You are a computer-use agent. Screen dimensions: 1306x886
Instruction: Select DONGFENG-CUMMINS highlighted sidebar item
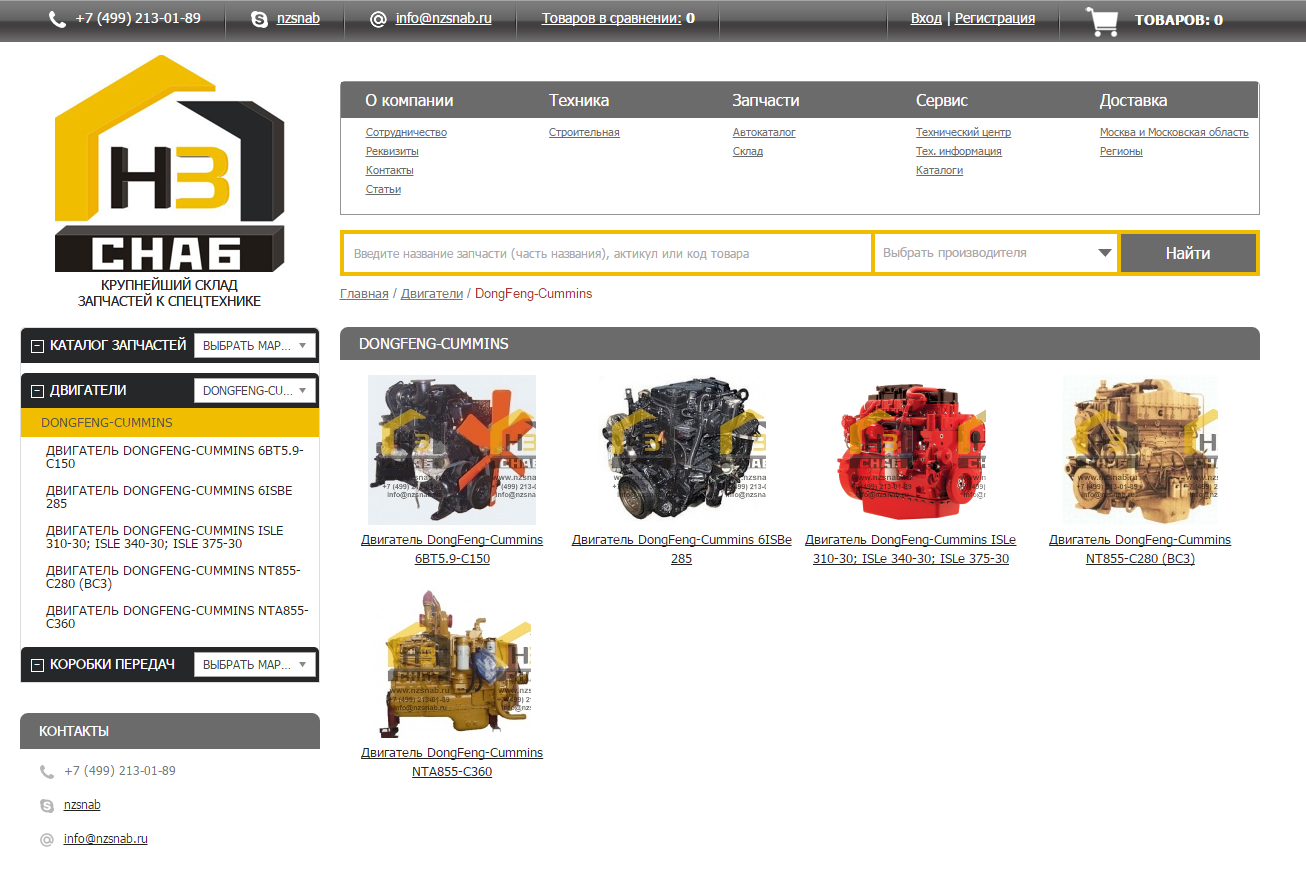coord(170,422)
